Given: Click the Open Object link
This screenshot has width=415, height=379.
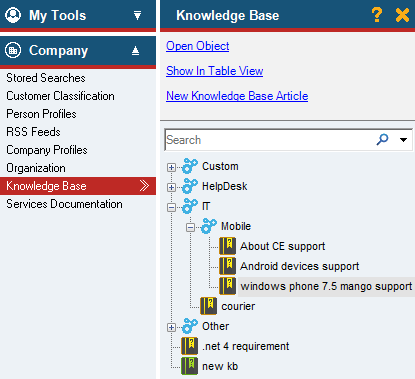Looking at the screenshot, I should (198, 46).
